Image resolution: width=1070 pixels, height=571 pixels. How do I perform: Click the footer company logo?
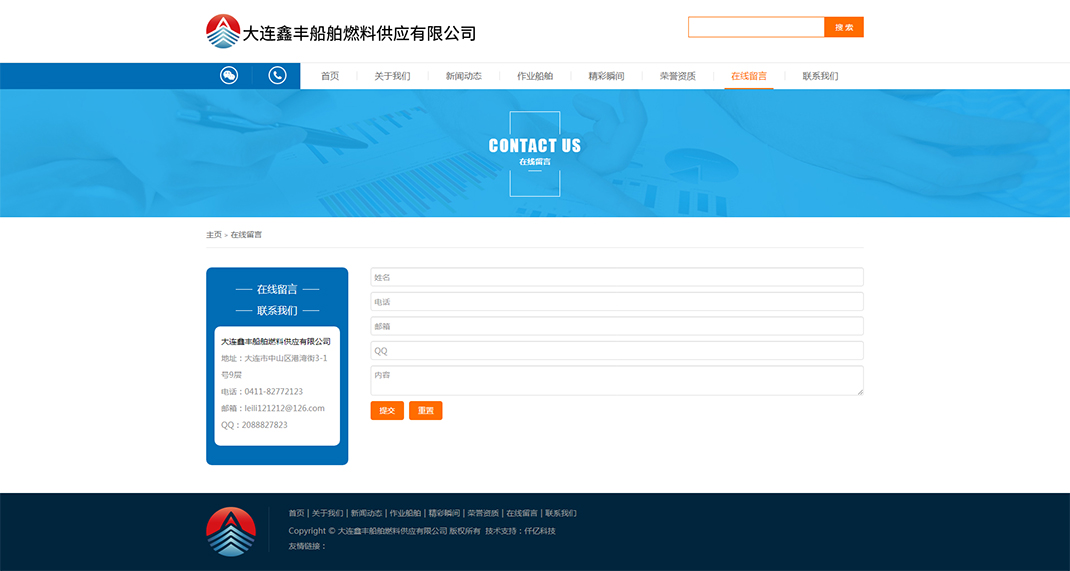[x=231, y=531]
